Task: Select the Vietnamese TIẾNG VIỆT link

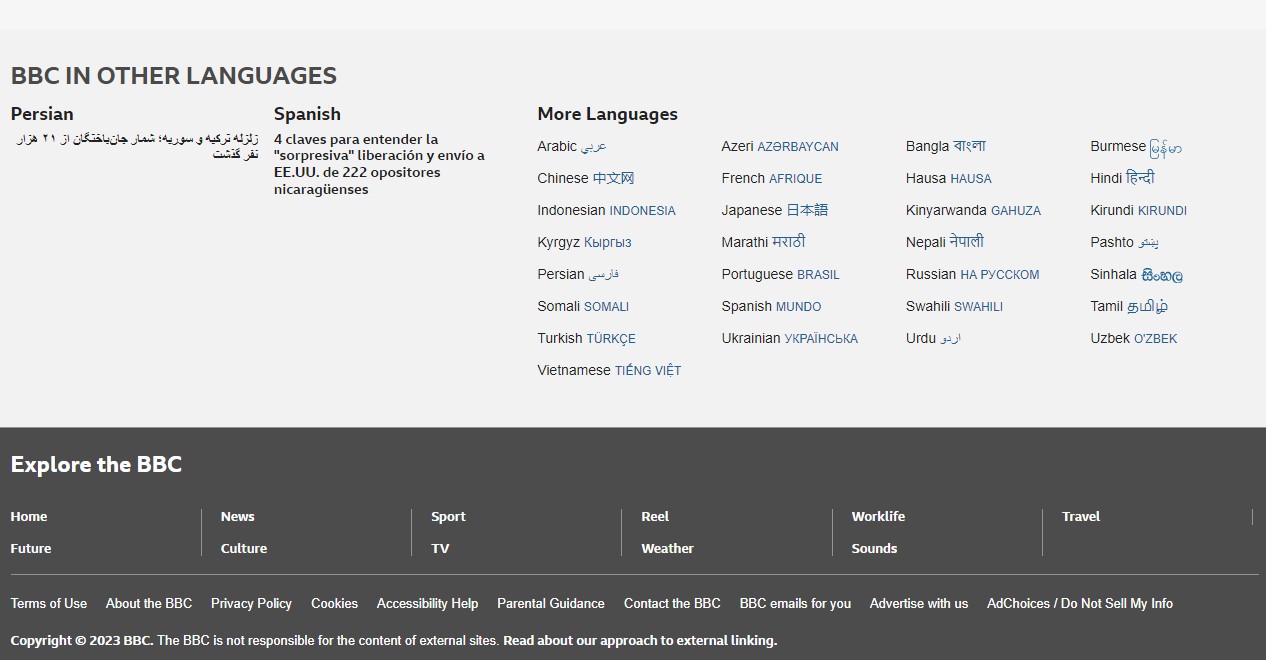Action: 609,370
